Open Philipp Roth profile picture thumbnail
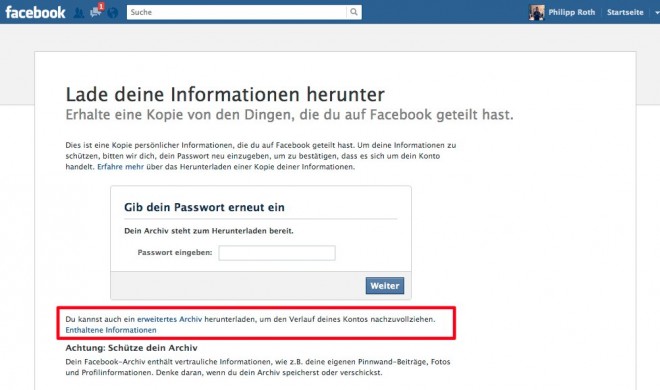The width and height of the screenshot is (660, 390). [537, 12]
